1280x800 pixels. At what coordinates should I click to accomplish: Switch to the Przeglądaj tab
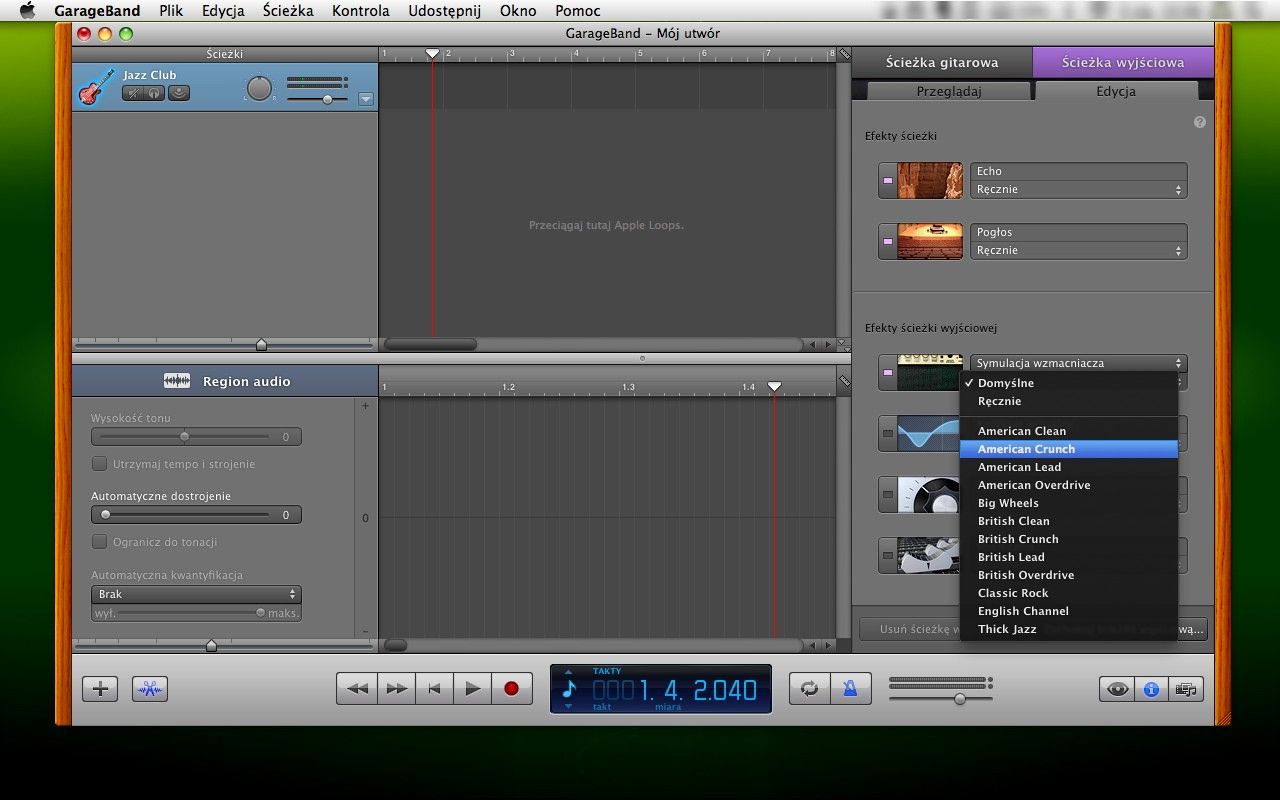(x=948, y=91)
